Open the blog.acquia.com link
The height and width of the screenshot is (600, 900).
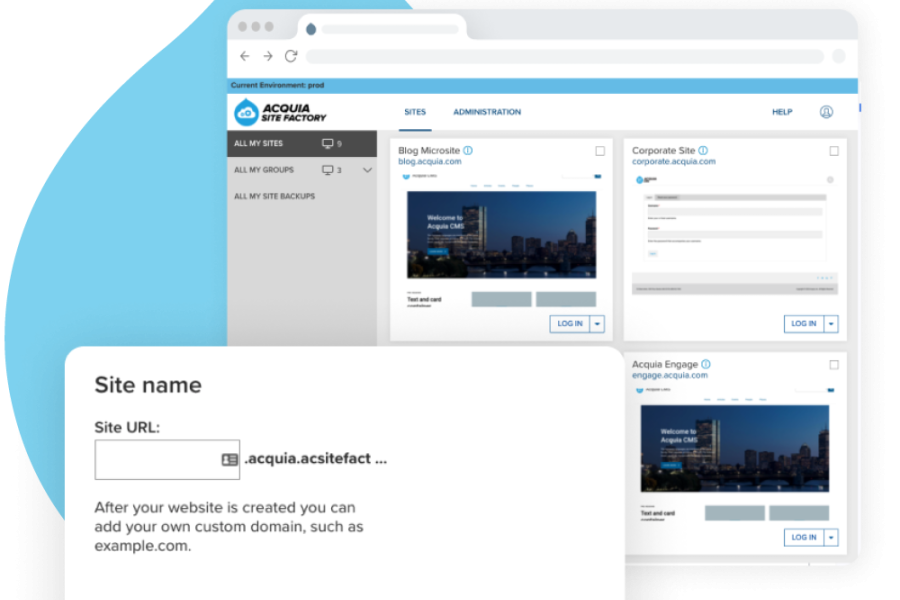tap(430, 162)
